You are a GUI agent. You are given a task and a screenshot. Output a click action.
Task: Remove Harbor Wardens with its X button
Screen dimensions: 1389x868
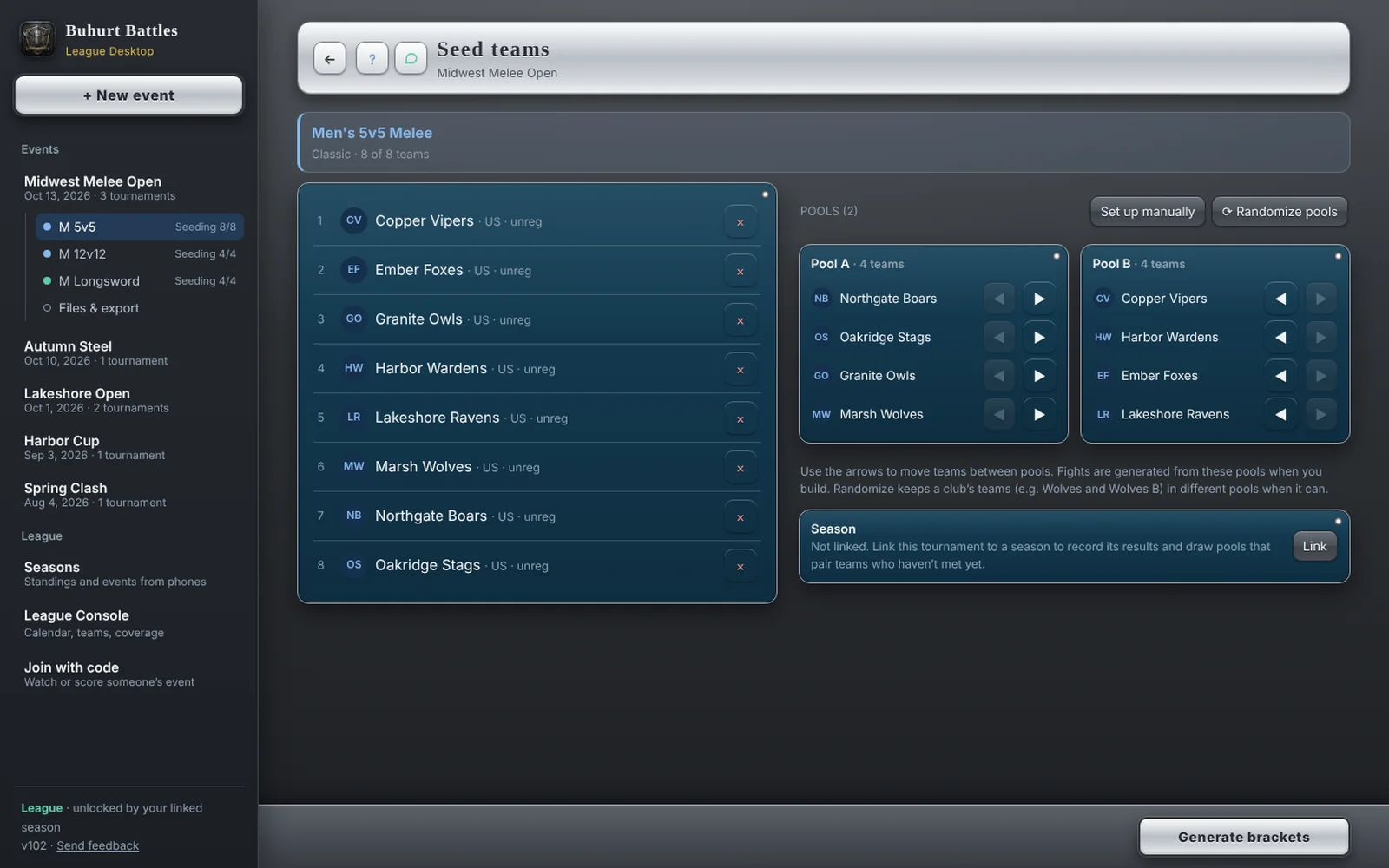[741, 370]
